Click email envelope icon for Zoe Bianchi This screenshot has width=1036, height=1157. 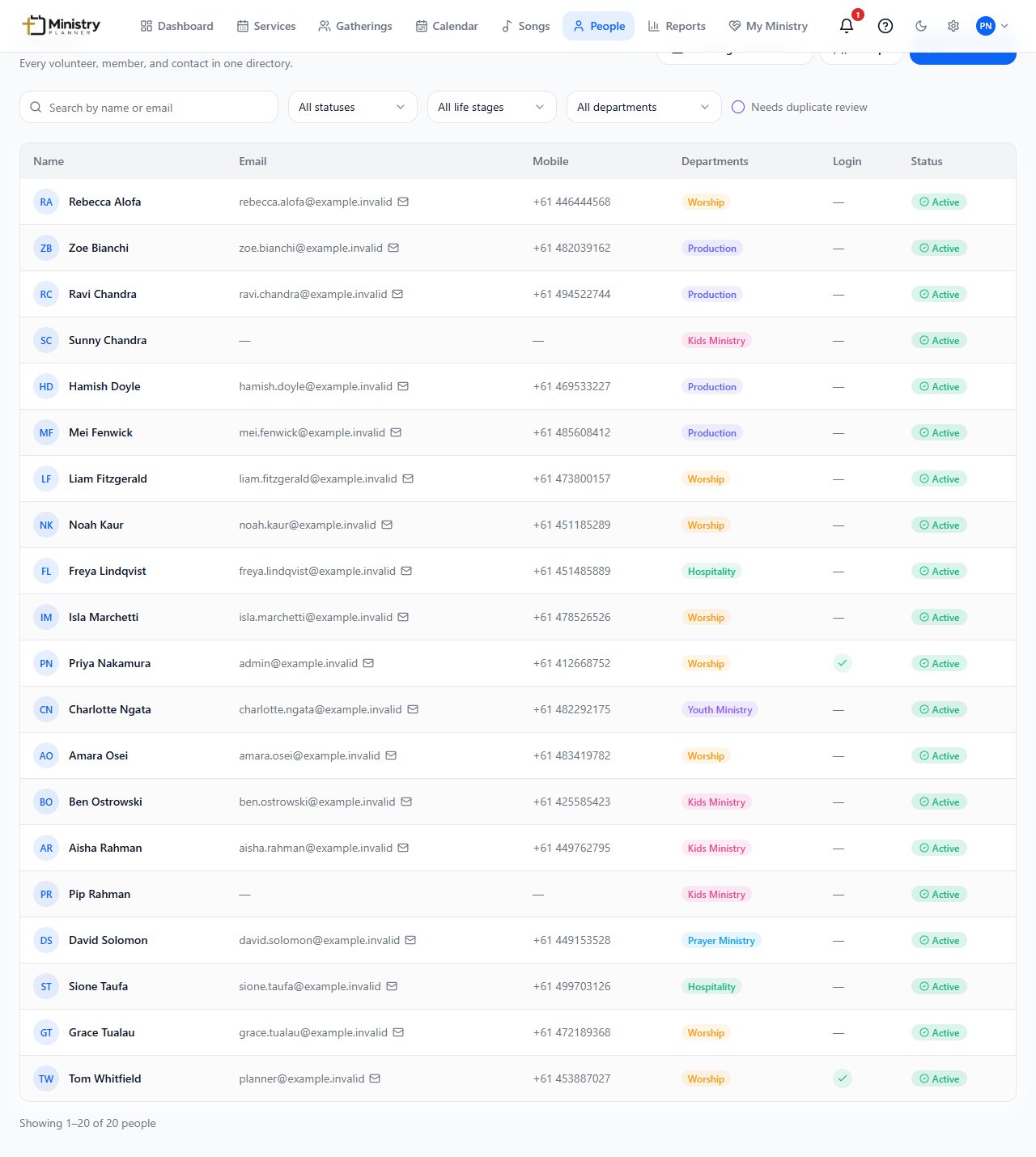(393, 248)
